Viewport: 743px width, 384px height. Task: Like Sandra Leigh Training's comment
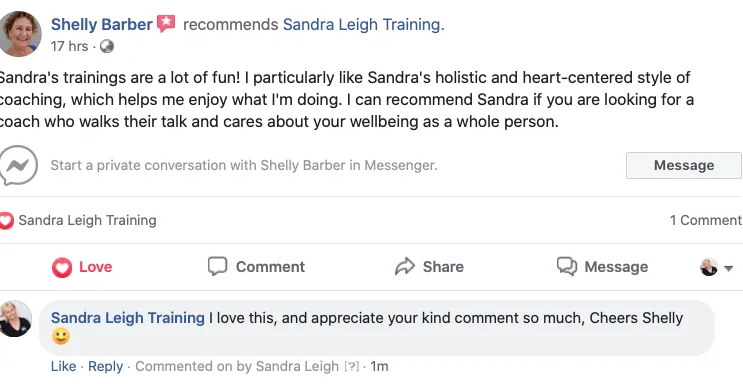pos(63,366)
